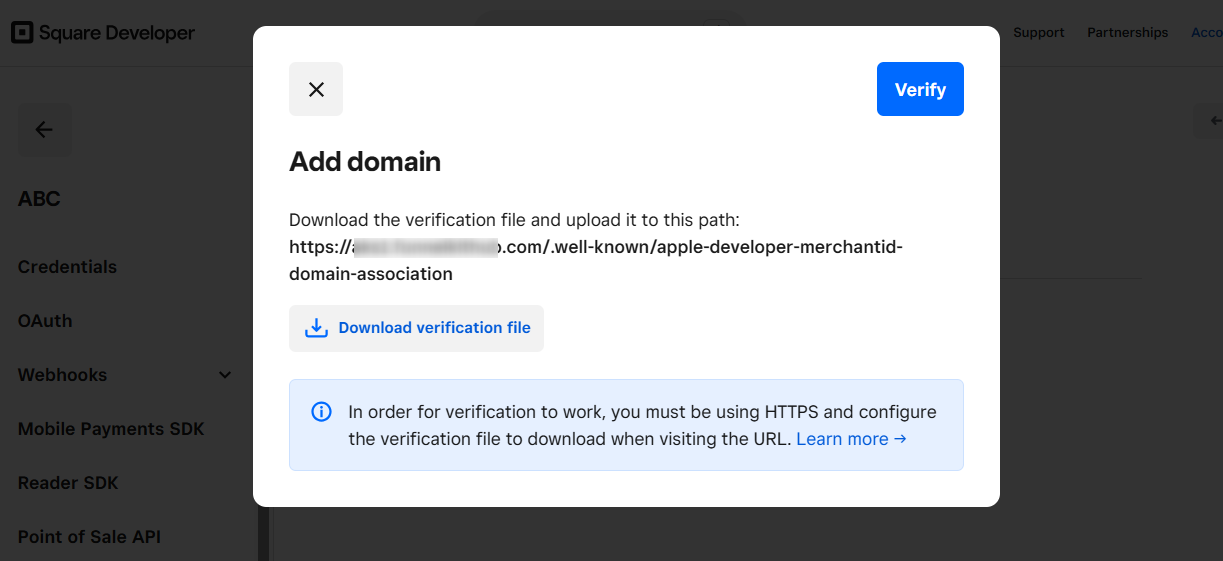
Task: Click the Square Developer logo
Action: click(103, 33)
